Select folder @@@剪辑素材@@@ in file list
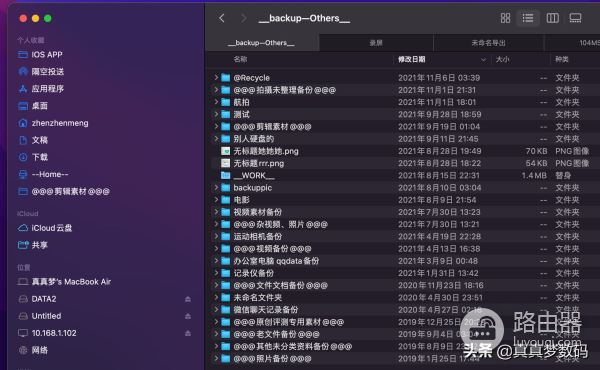This screenshot has width=600, height=370. (272, 127)
